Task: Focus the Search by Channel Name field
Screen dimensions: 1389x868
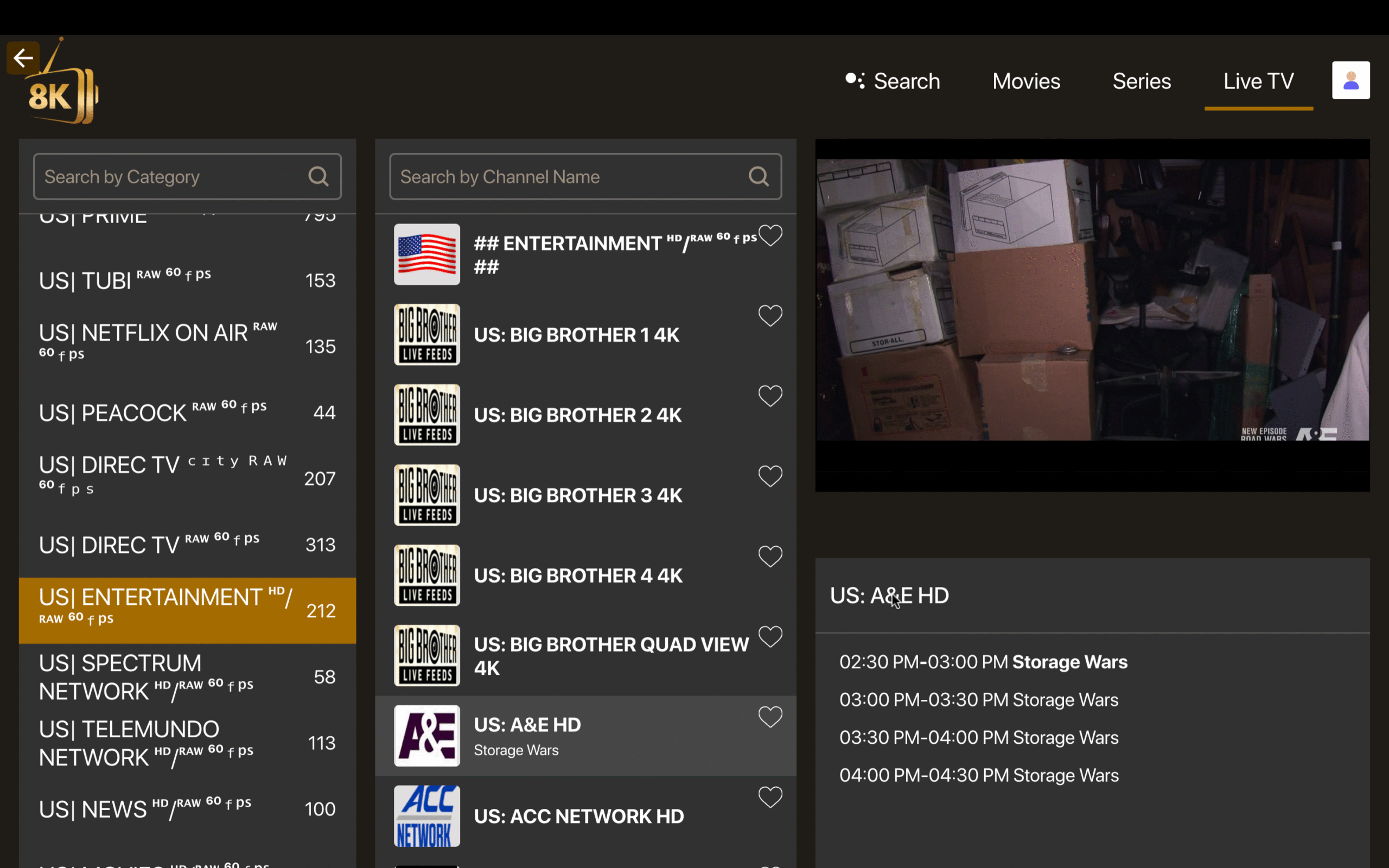Action: tap(585, 176)
